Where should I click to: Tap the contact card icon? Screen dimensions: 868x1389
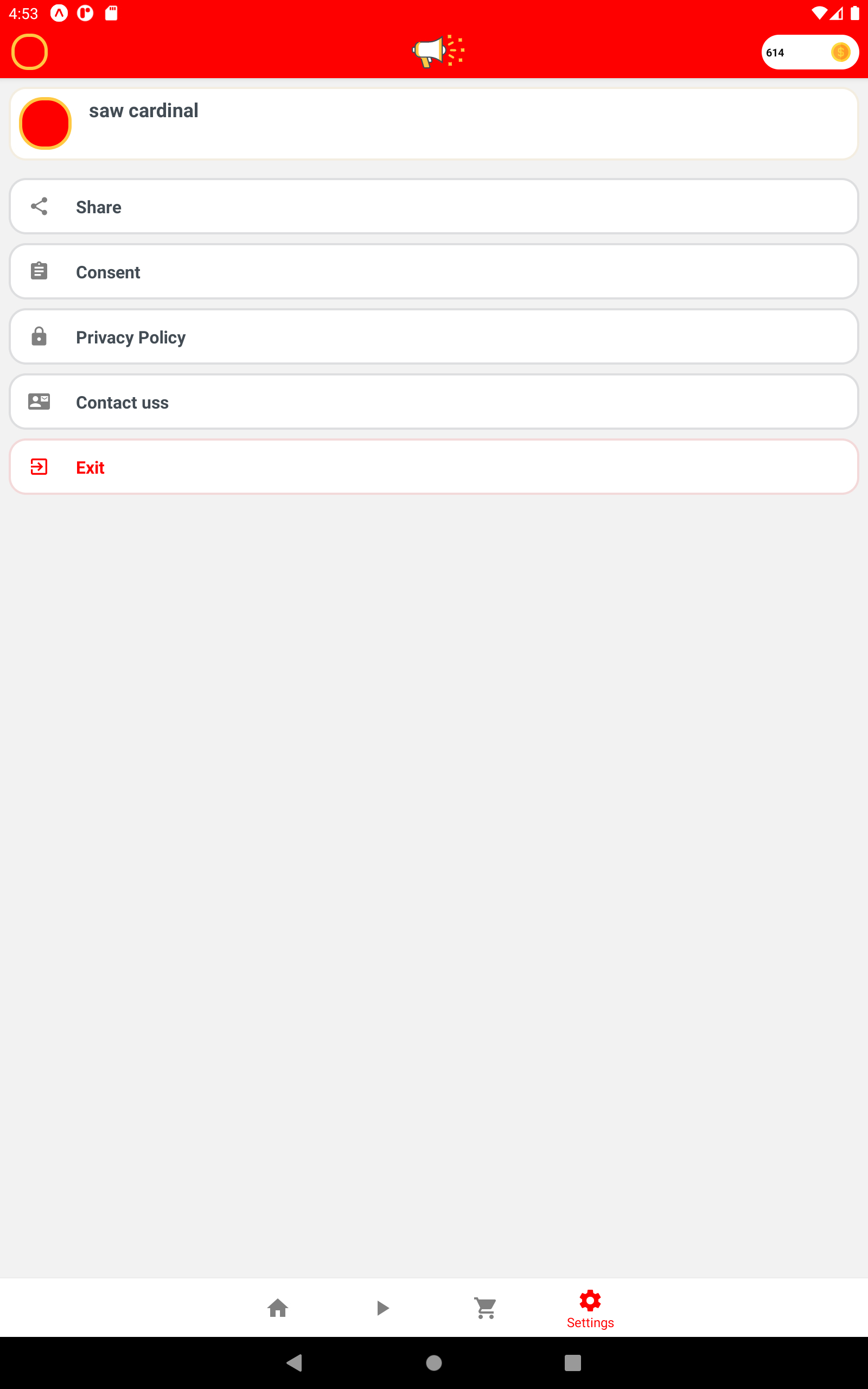click(x=39, y=402)
